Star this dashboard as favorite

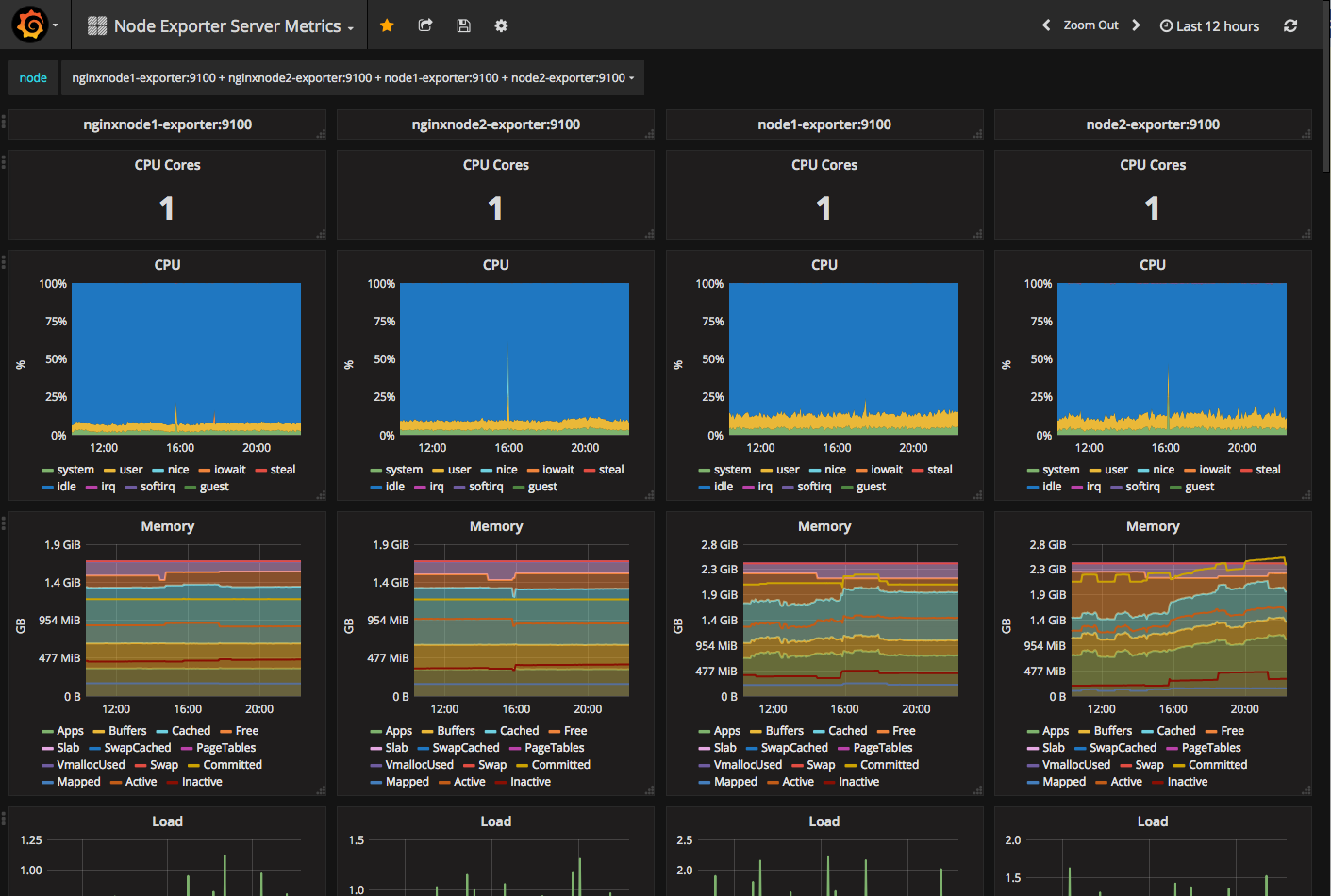387,25
